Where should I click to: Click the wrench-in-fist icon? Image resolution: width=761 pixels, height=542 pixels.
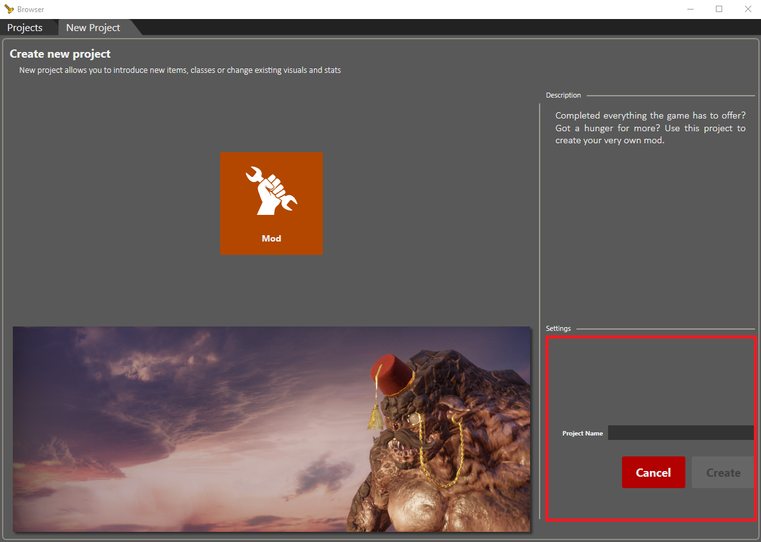pyautogui.click(x=271, y=191)
